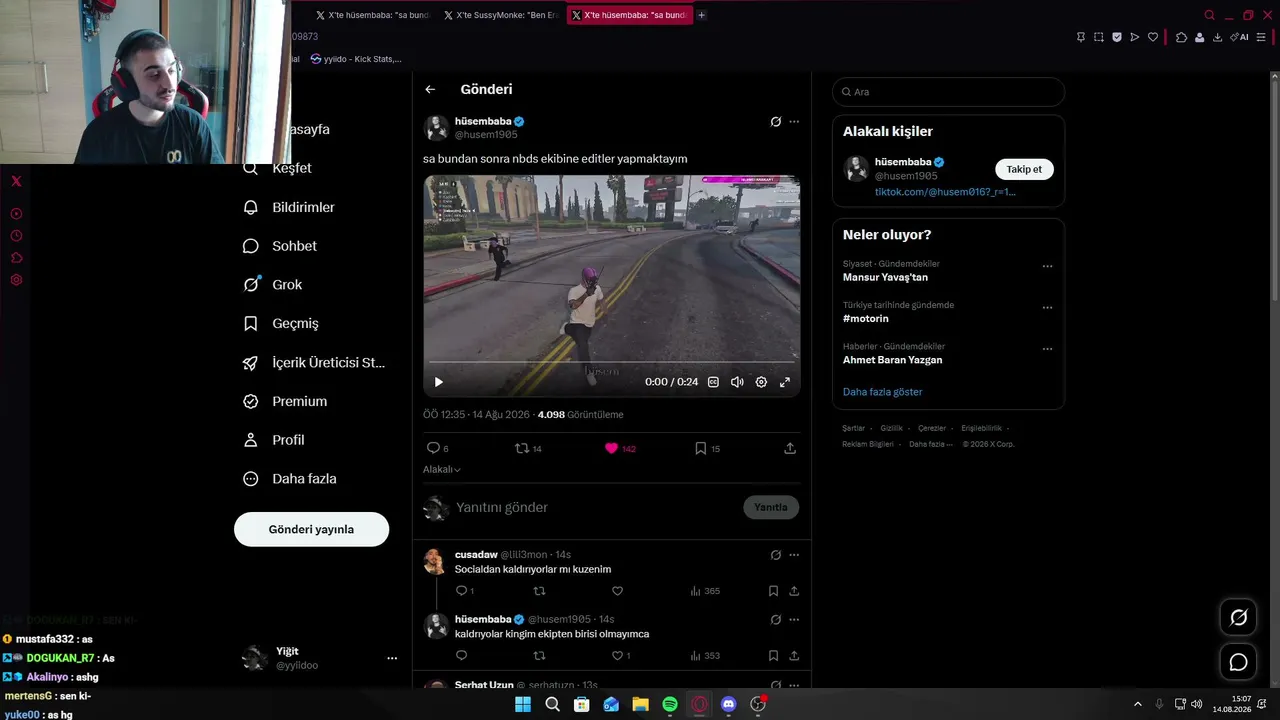The width and height of the screenshot is (1280, 720).
Task: Go to the Premium page
Action: [285, 401]
